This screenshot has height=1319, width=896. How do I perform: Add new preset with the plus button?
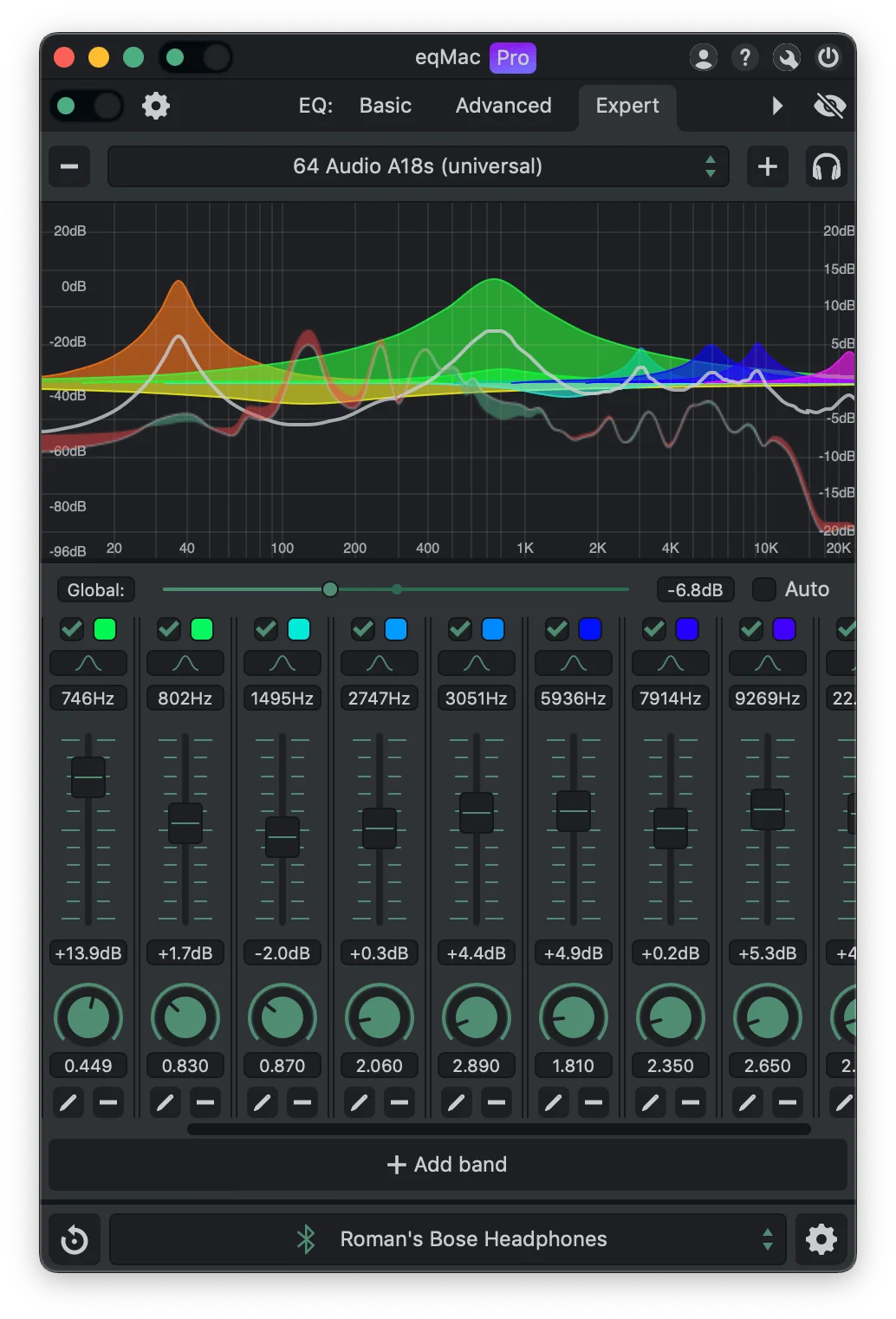[x=767, y=166]
